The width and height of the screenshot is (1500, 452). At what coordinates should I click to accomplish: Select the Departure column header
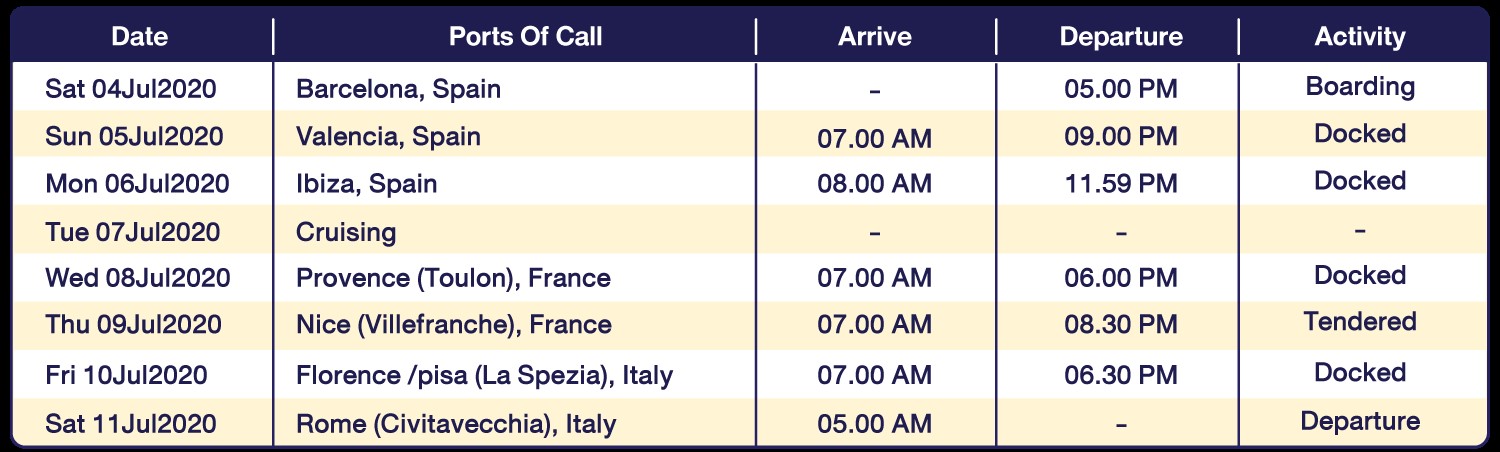click(1121, 37)
